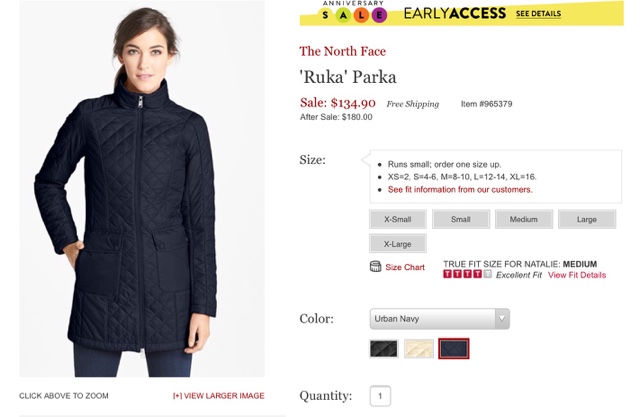Open See fit information from customers
Screen dimensions: 640x417
460,190
